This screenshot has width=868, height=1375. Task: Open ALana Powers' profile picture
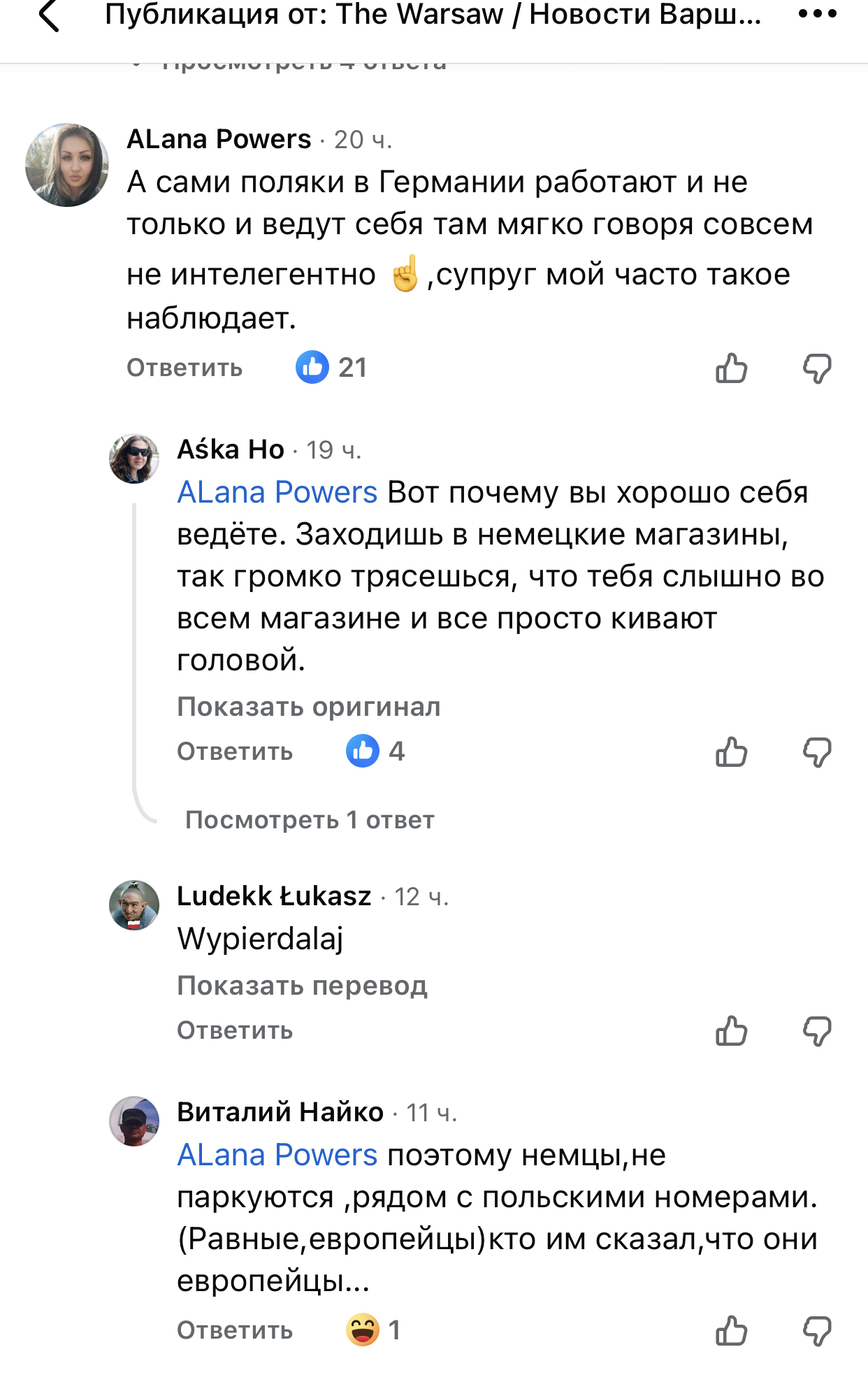point(67,165)
